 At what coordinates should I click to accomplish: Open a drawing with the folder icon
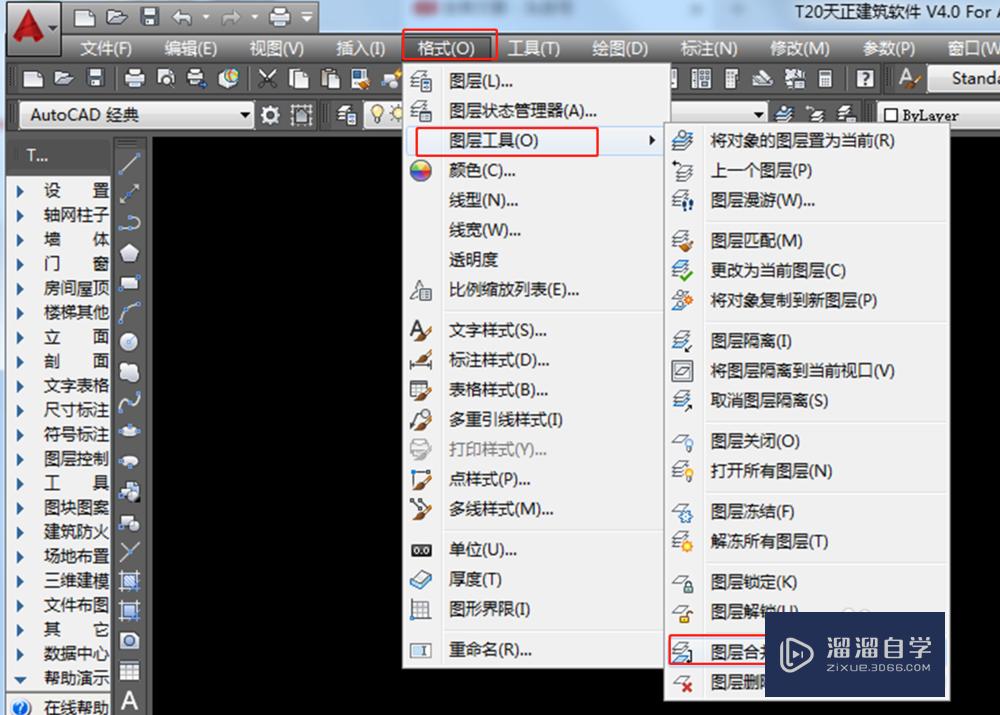click(62, 78)
